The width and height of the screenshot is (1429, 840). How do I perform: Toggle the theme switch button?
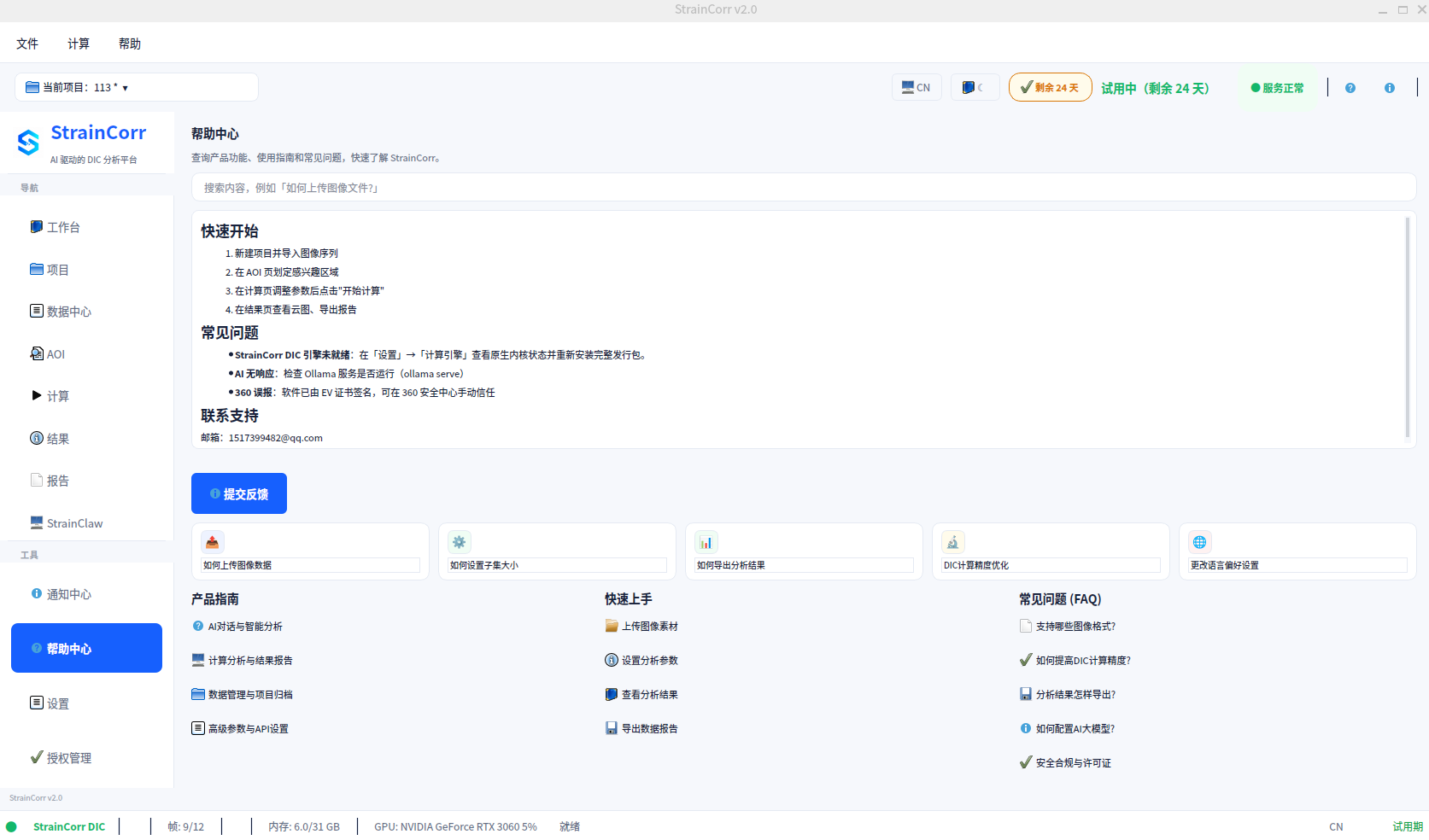[975, 87]
